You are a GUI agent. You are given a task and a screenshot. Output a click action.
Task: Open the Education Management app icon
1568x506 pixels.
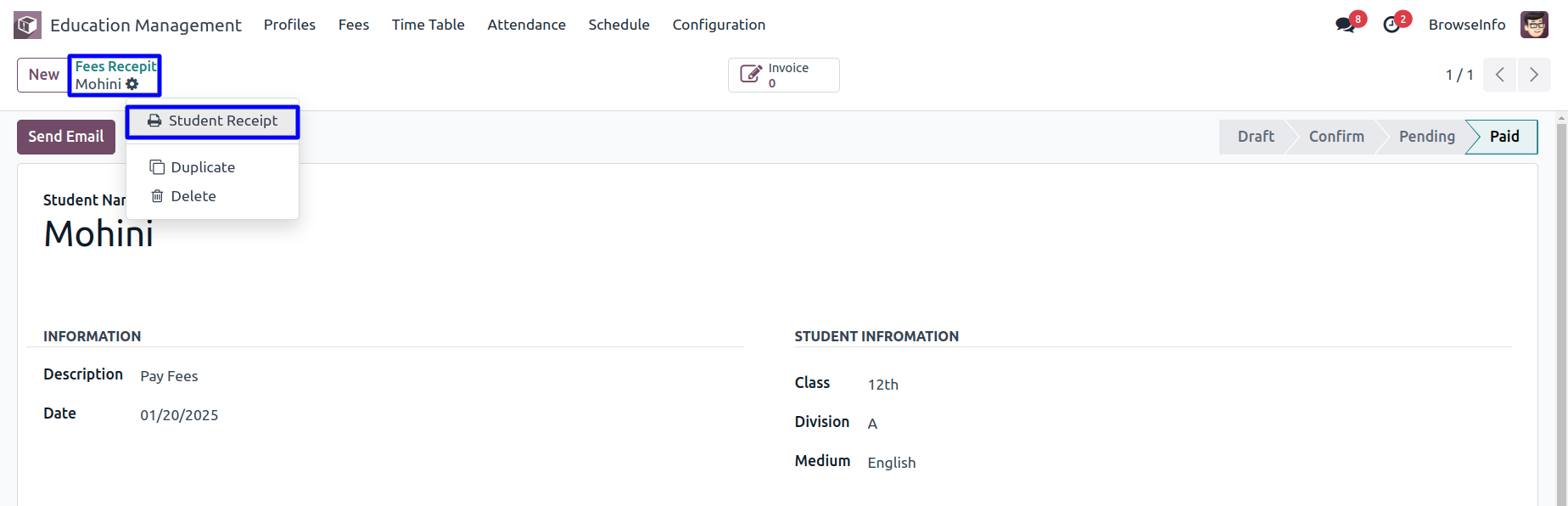coord(27,25)
